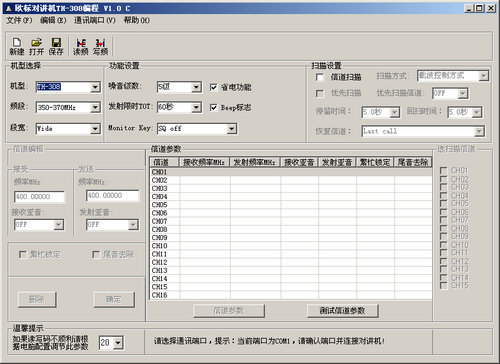Click the 删除 button
500x364 pixels.
pos(37,300)
